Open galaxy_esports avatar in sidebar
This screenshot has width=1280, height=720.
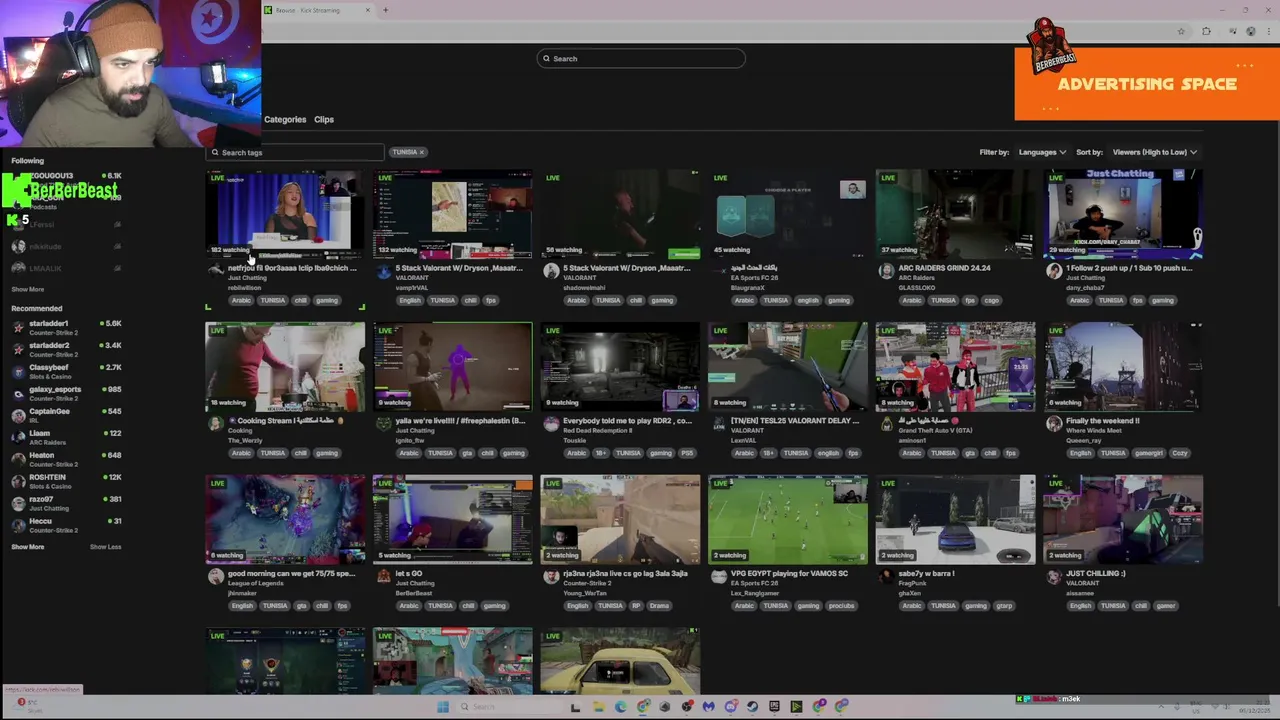[18, 394]
